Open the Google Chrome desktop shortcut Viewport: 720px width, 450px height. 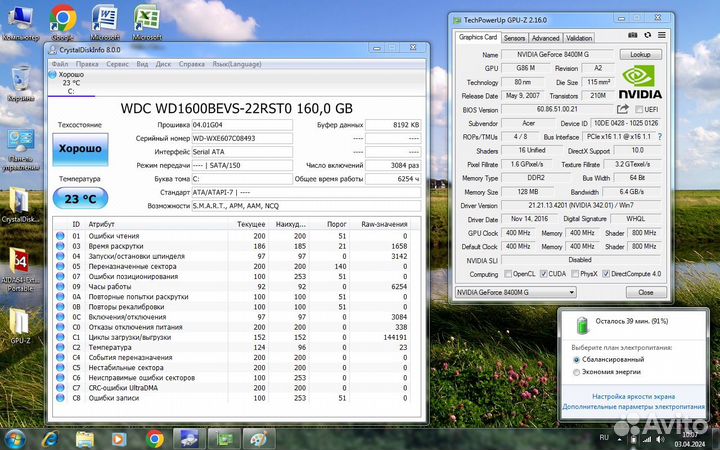pyautogui.click(x=63, y=23)
